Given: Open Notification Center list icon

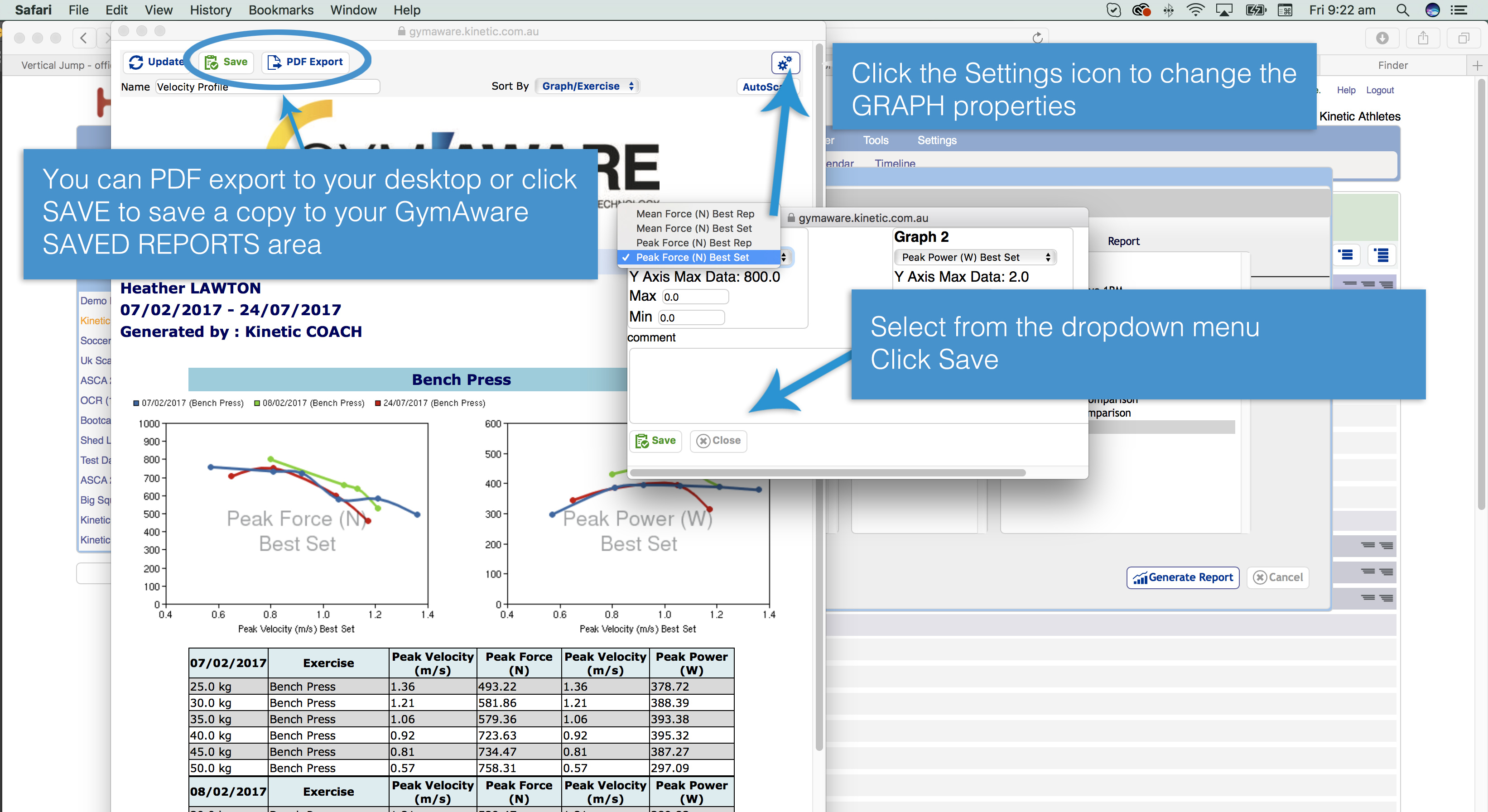Looking at the screenshot, I should coord(1459,10).
